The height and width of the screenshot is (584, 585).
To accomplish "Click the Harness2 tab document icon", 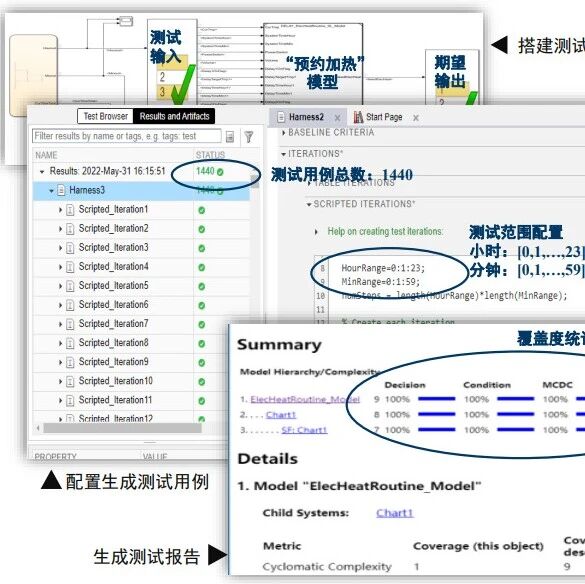I will click(281, 117).
